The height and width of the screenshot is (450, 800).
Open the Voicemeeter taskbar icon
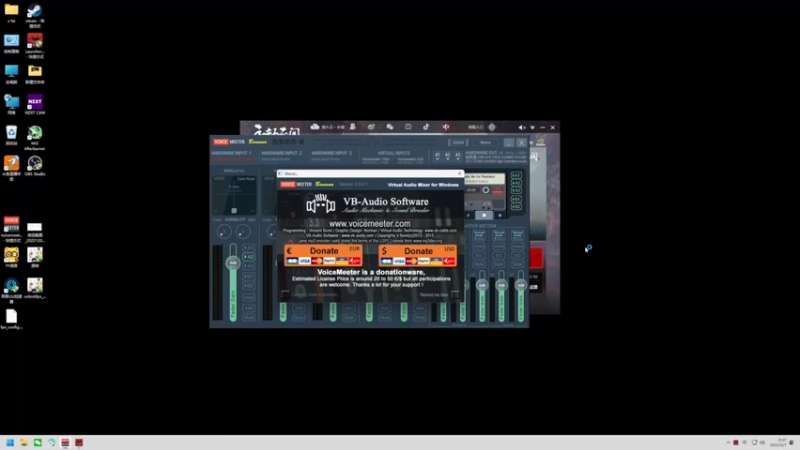coord(65,442)
